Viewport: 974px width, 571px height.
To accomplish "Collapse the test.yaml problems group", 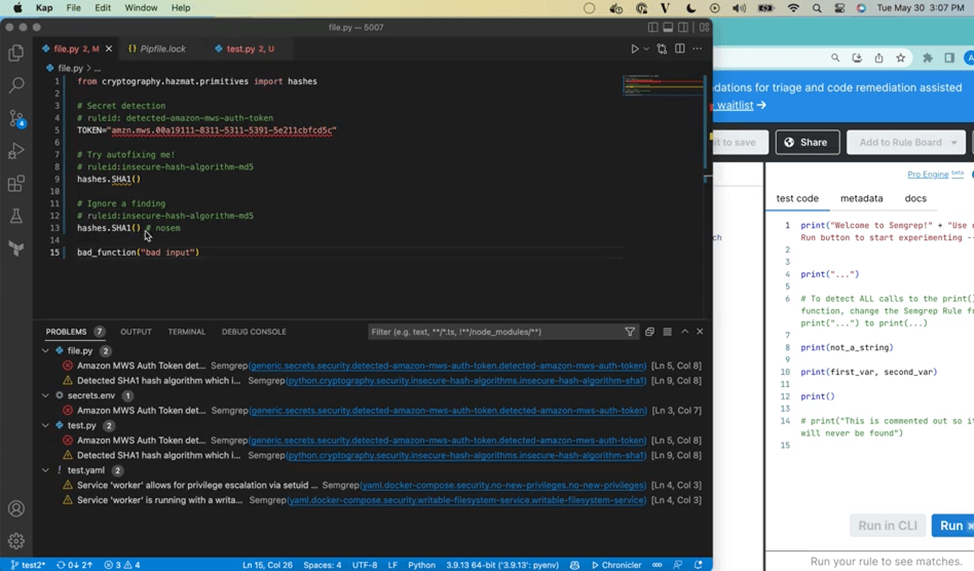I will [x=46, y=470].
